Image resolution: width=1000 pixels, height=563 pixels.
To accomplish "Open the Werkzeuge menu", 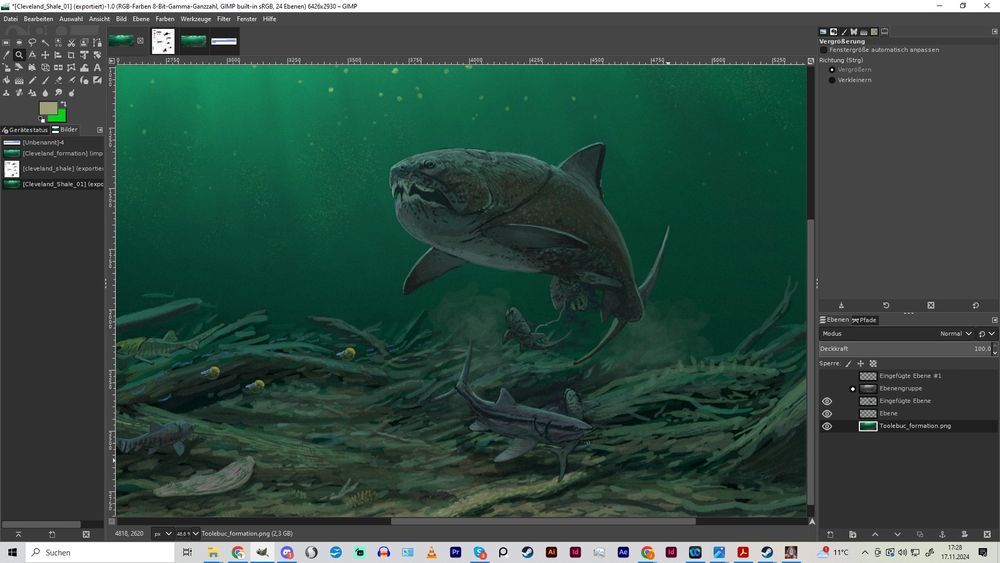I will [196, 19].
